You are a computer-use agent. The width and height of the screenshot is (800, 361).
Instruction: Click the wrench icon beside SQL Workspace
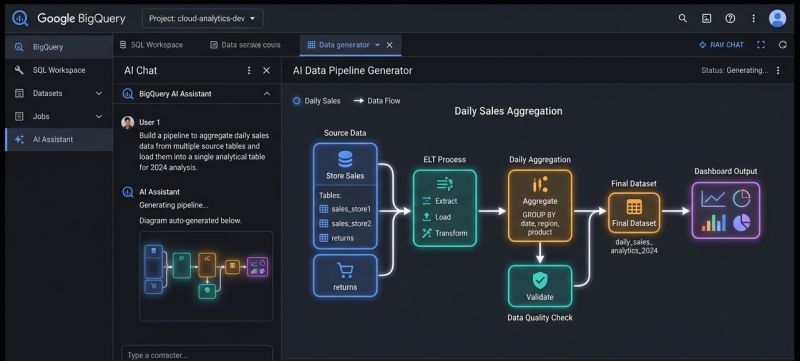(19, 70)
